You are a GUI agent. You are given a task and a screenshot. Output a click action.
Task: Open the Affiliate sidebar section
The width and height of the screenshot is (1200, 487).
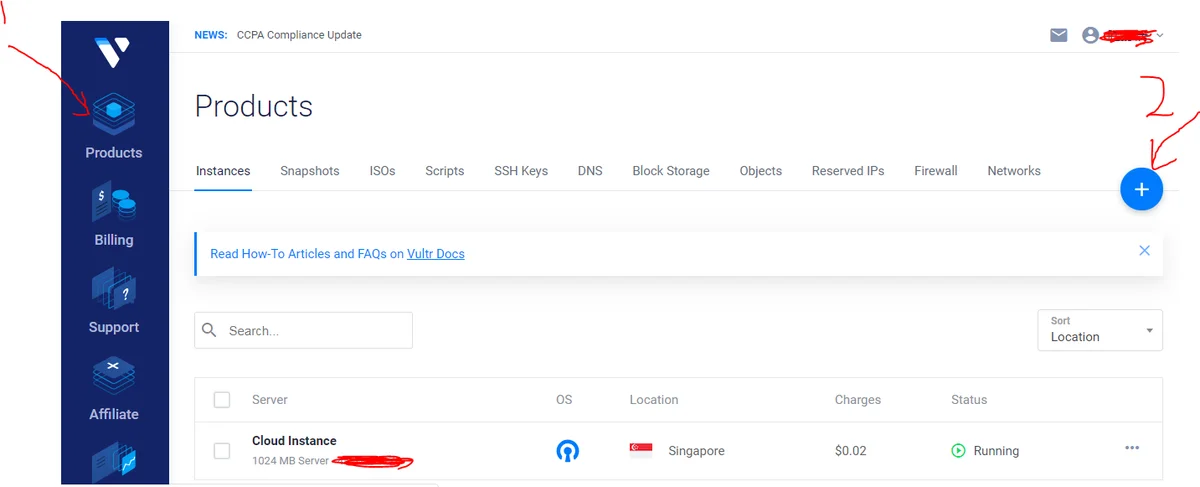click(x=114, y=389)
